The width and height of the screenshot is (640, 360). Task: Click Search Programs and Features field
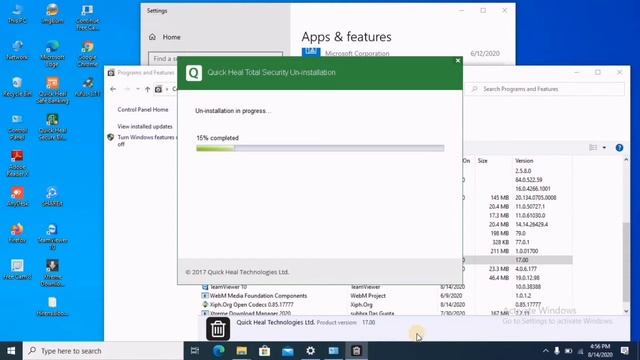coord(545,89)
